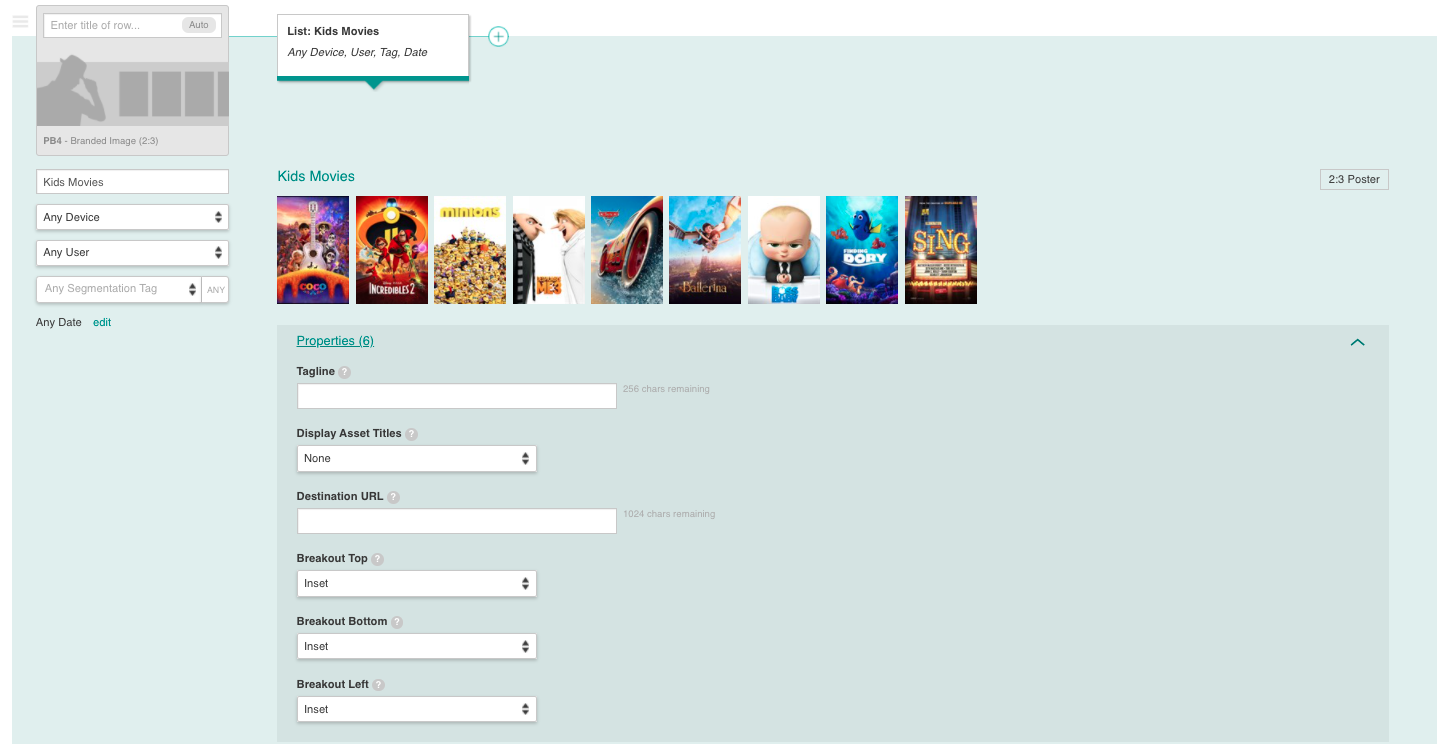Focus the Destination URL input field
This screenshot has width=1442, height=744.
pyautogui.click(x=457, y=521)
